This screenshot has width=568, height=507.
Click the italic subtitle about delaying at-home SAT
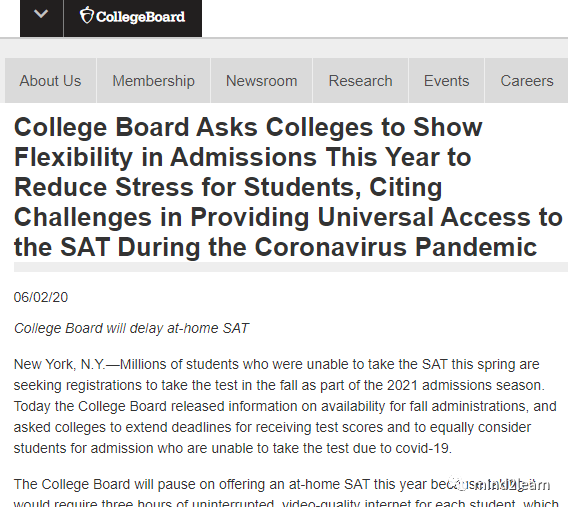[131, 328]
